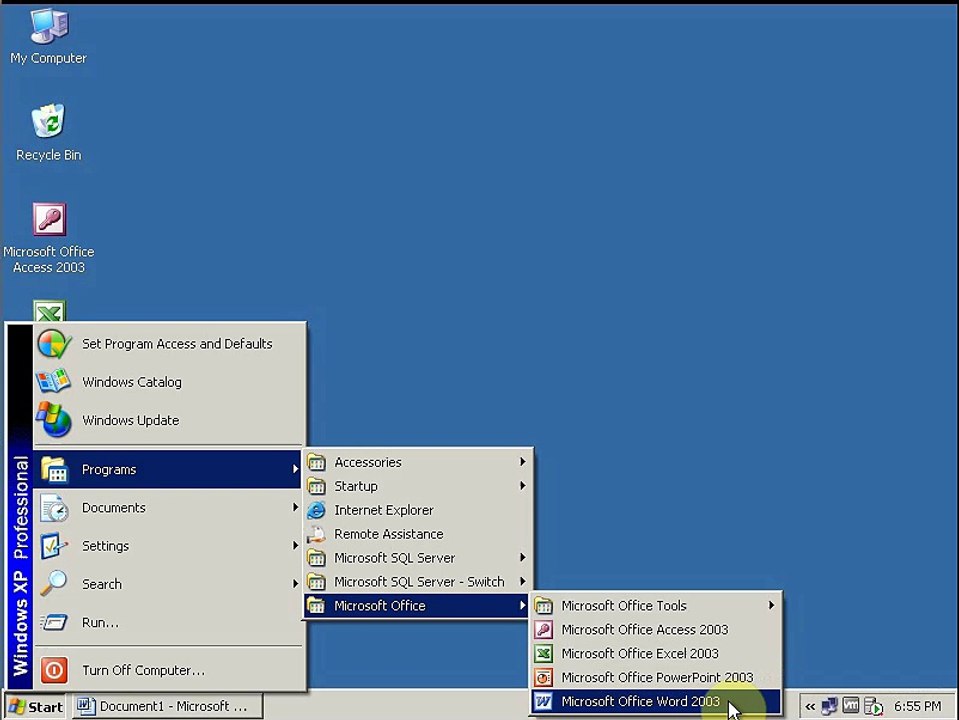Click the Set Program Access and Defaults icon
Screen dimensions: 959x720
tap(54, 344)
